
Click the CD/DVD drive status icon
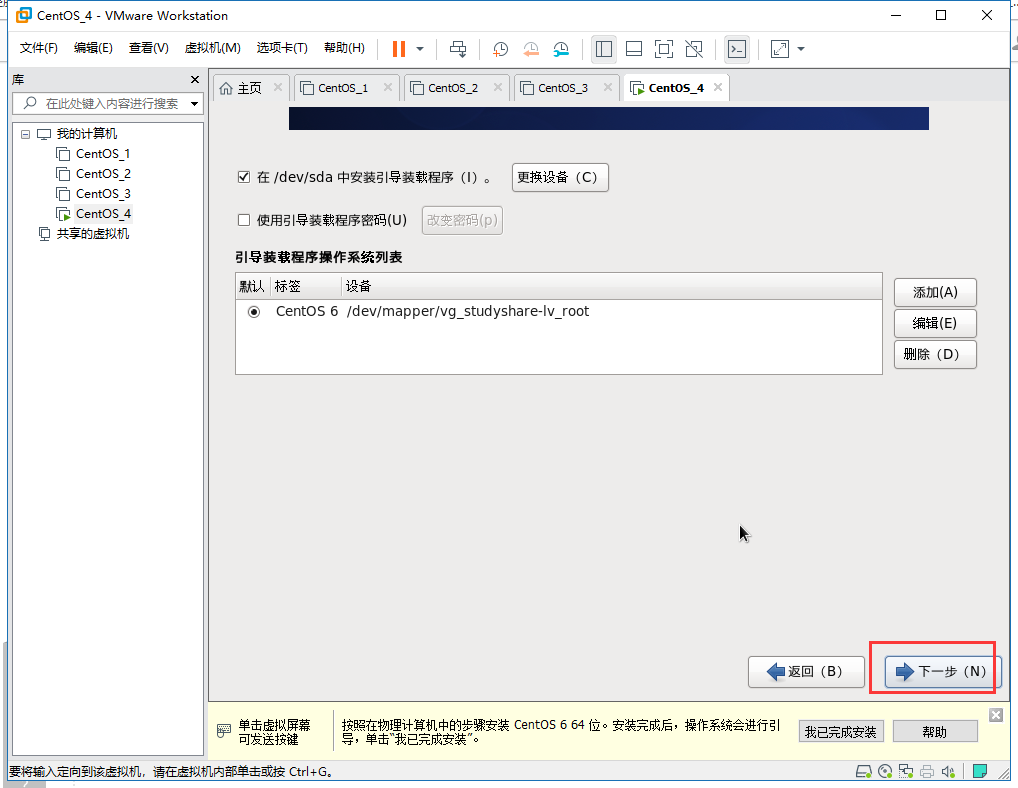pyautogui.click(x=885, y=771)
